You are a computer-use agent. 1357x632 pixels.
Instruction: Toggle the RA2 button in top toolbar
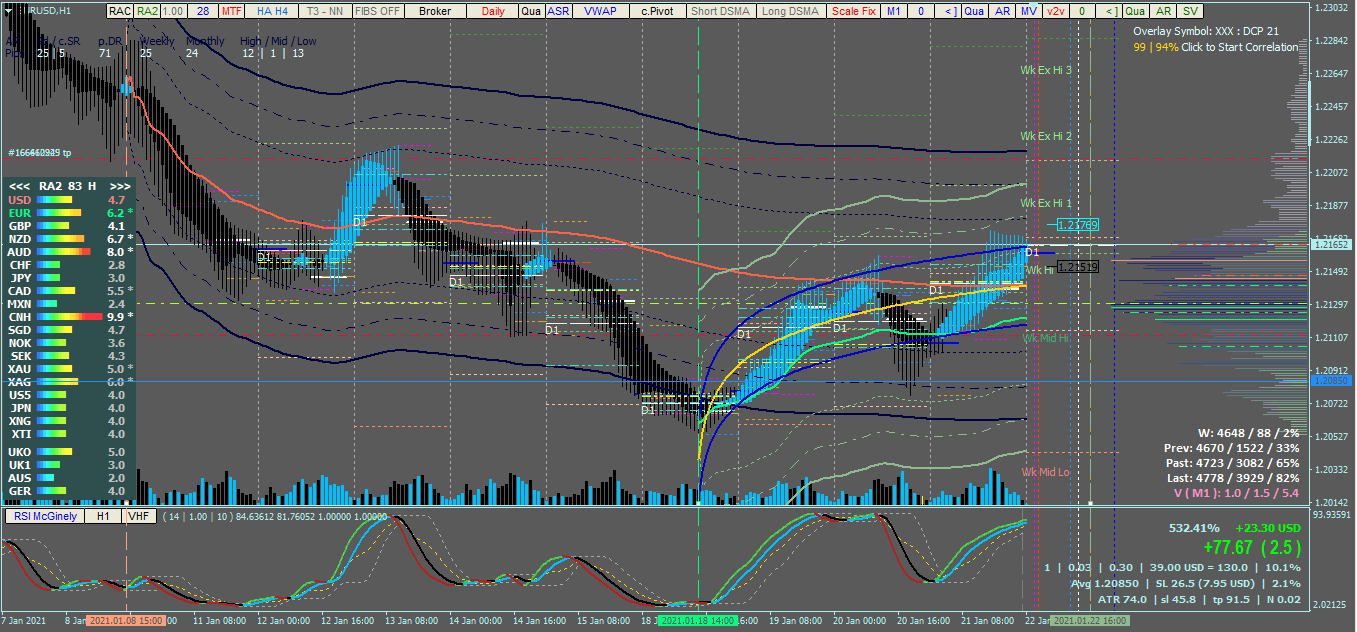pyautogui.click(x=147, y=11)
